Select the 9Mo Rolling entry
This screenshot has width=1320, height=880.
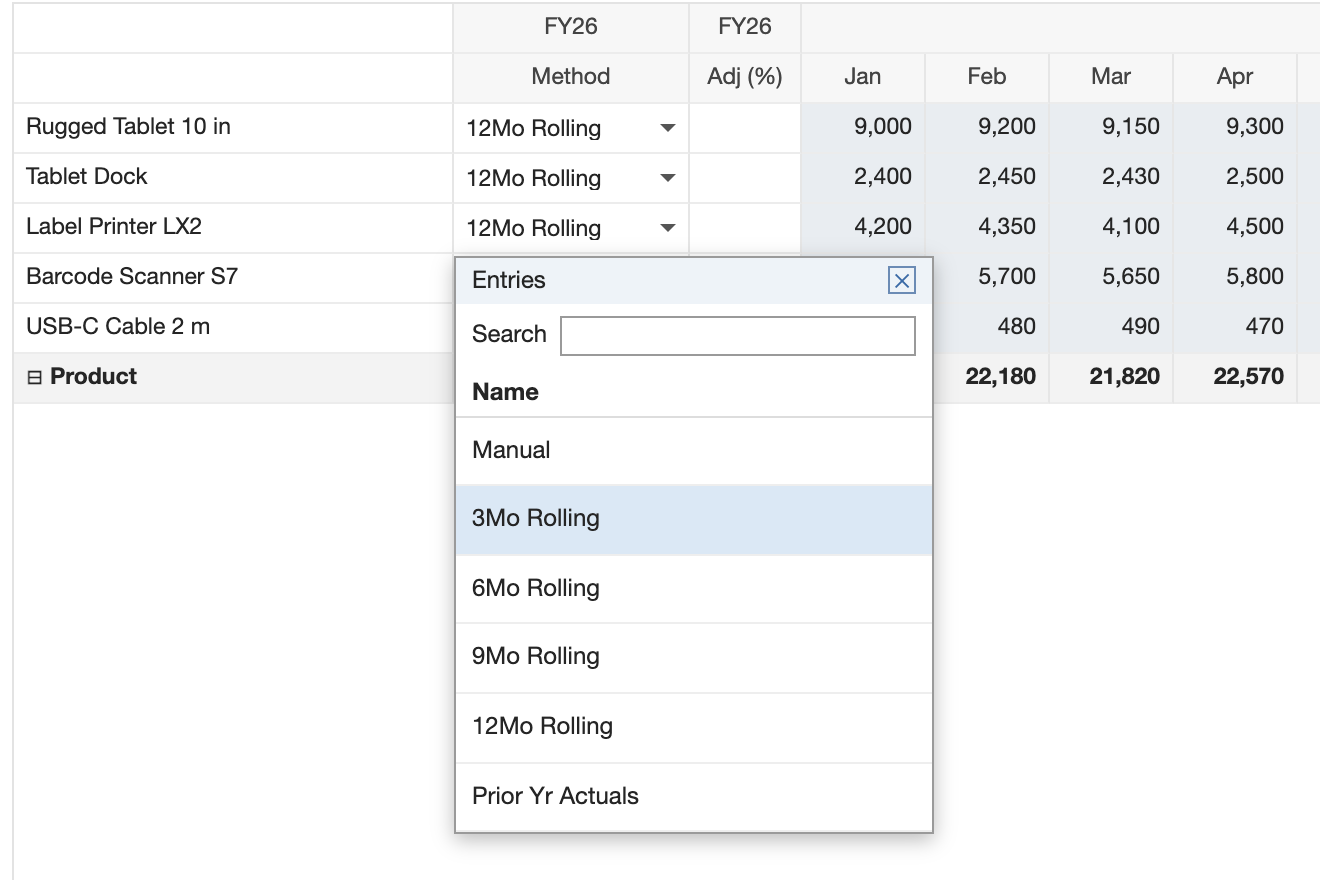click(694, 657)
